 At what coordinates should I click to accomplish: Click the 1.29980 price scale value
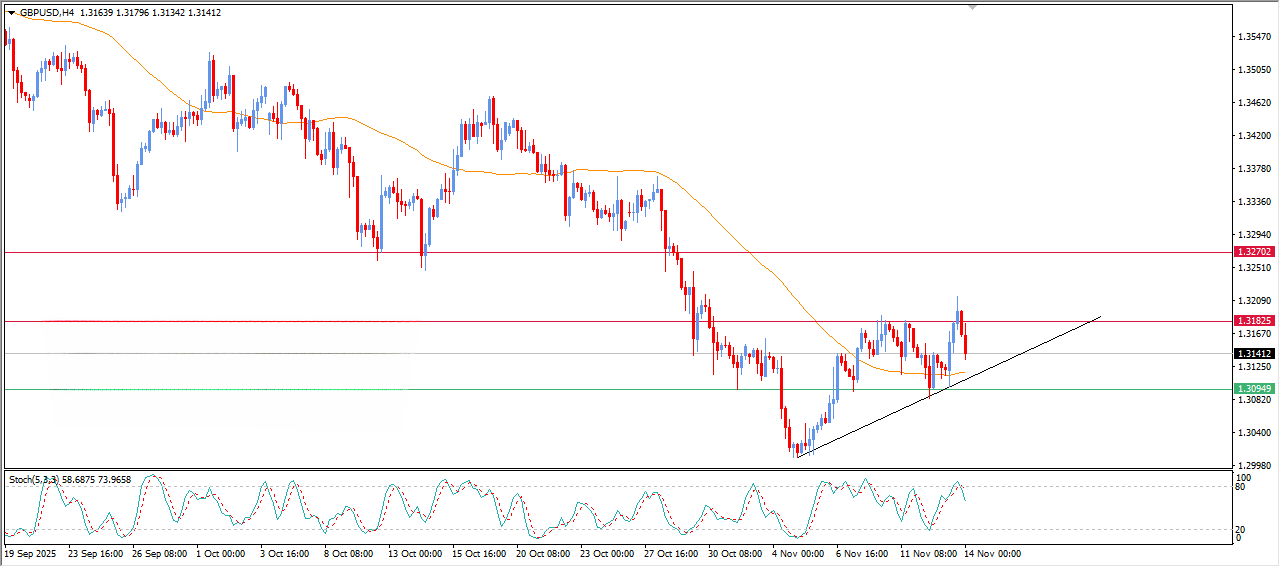[1254, 465]
